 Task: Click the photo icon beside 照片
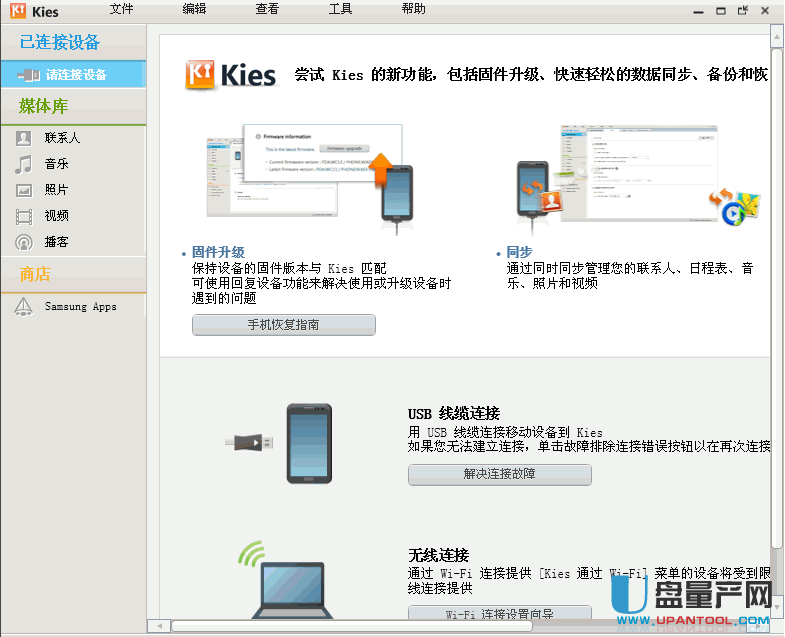tap(24, 190)
